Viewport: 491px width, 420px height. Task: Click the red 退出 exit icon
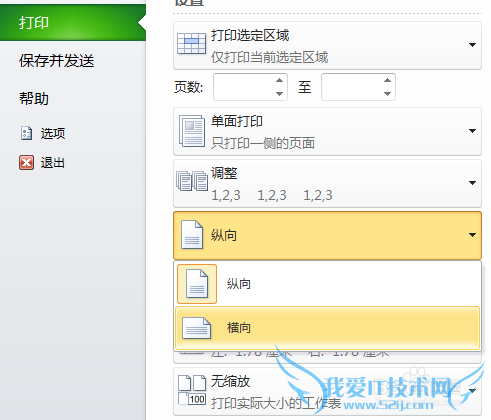[x=26, y=163]
